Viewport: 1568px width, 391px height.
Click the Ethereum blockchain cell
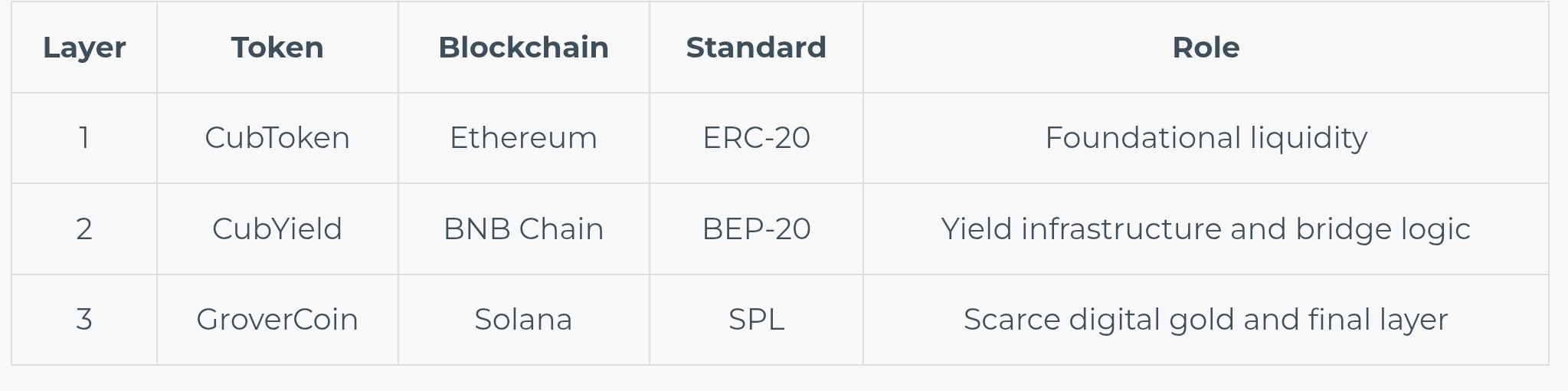(x=523, y=138)
